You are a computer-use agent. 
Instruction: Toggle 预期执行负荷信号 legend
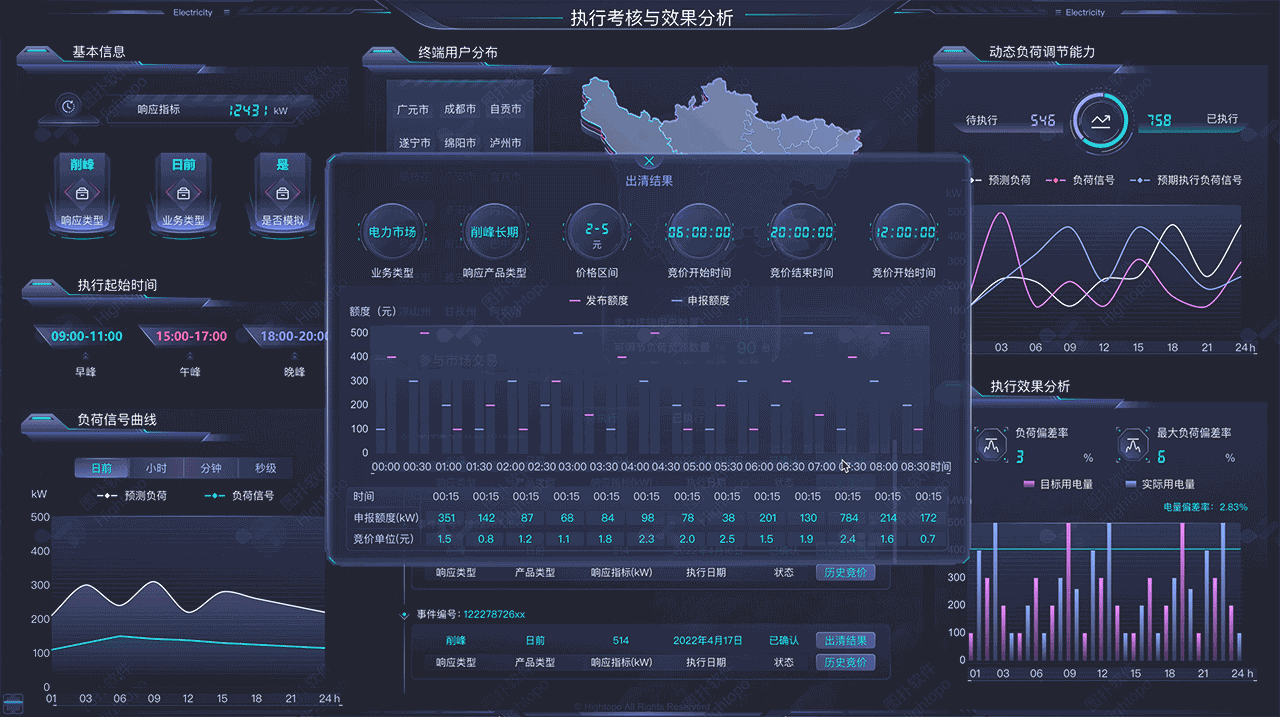pyautogui.click(x=1186, y=180)
